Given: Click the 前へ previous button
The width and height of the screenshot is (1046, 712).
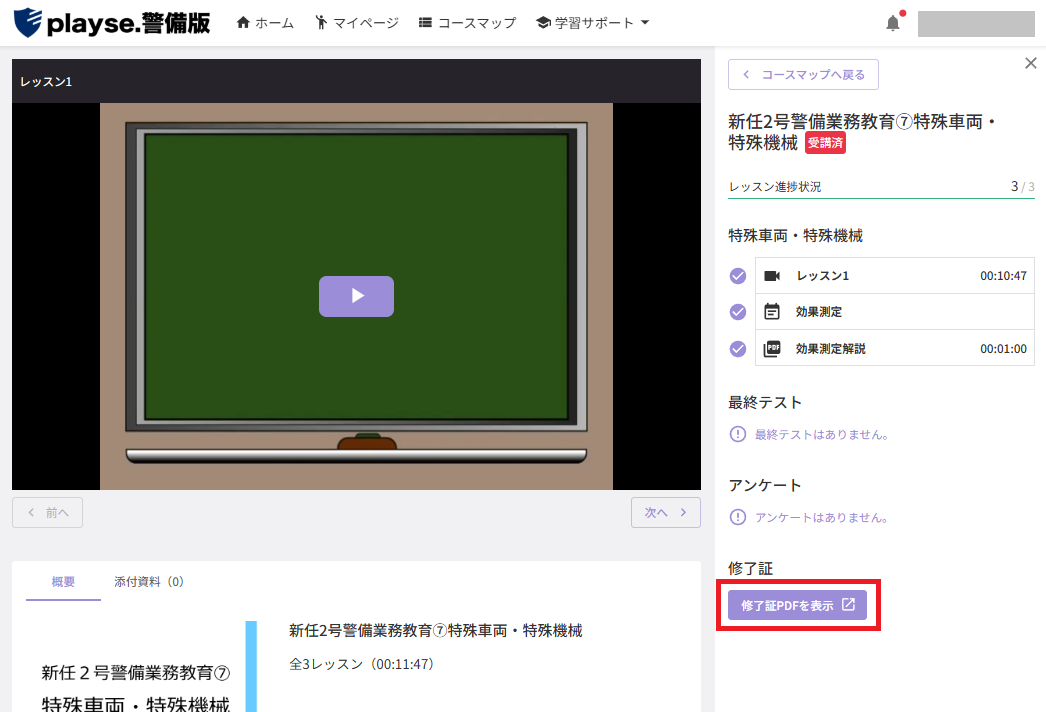Looking at the screenshot, I should pyautogui.click(x=47, y=512).
